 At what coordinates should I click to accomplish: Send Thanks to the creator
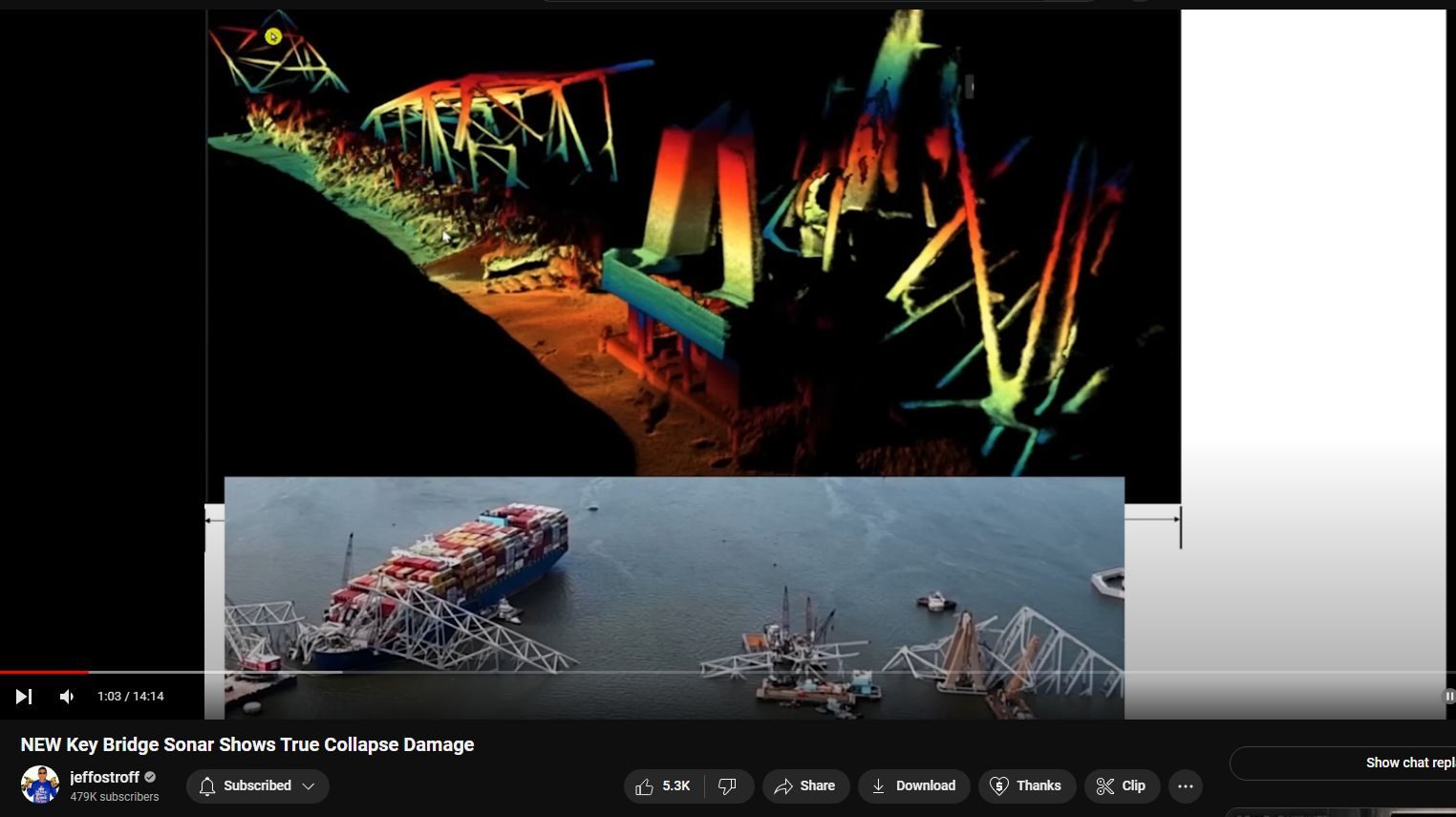click(x=1027, y=785)
